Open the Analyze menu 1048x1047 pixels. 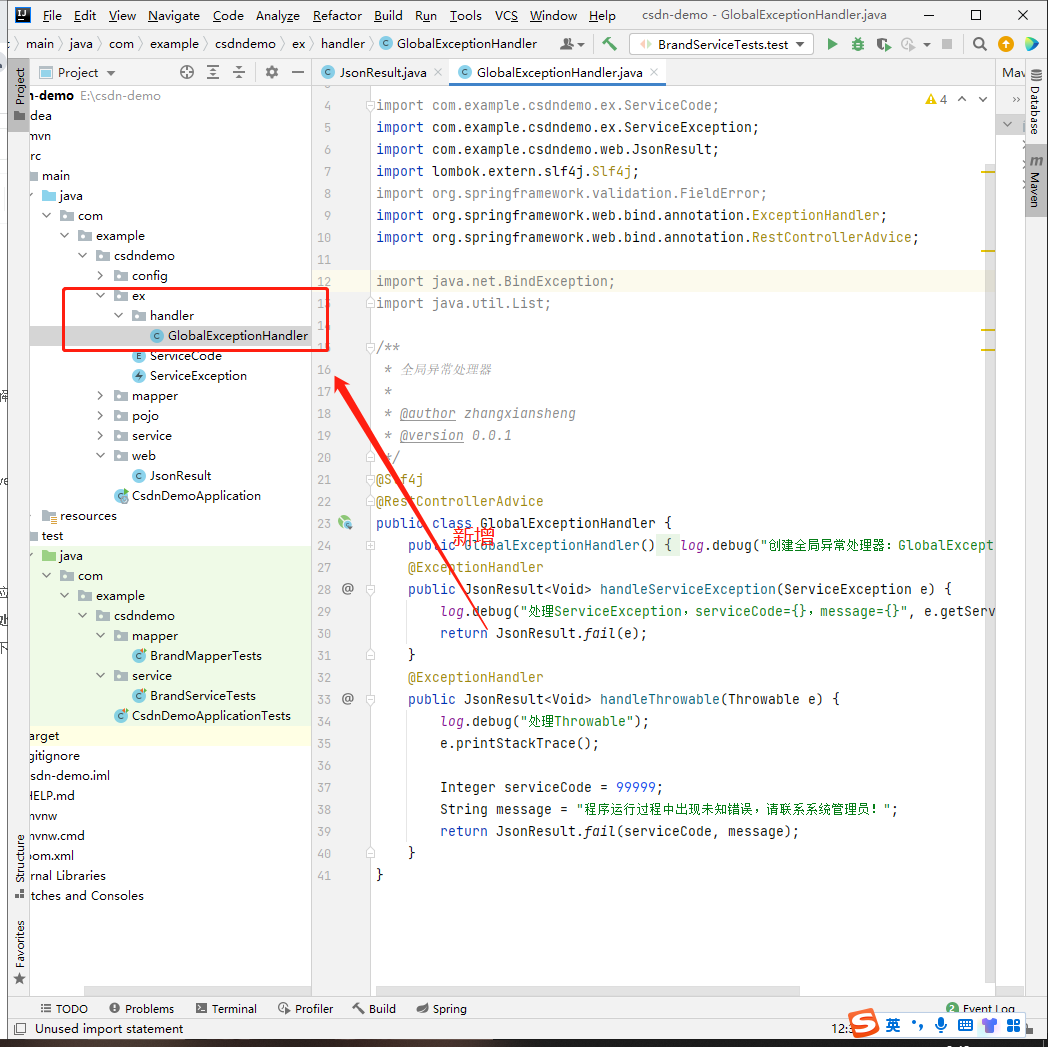[277, 15]
